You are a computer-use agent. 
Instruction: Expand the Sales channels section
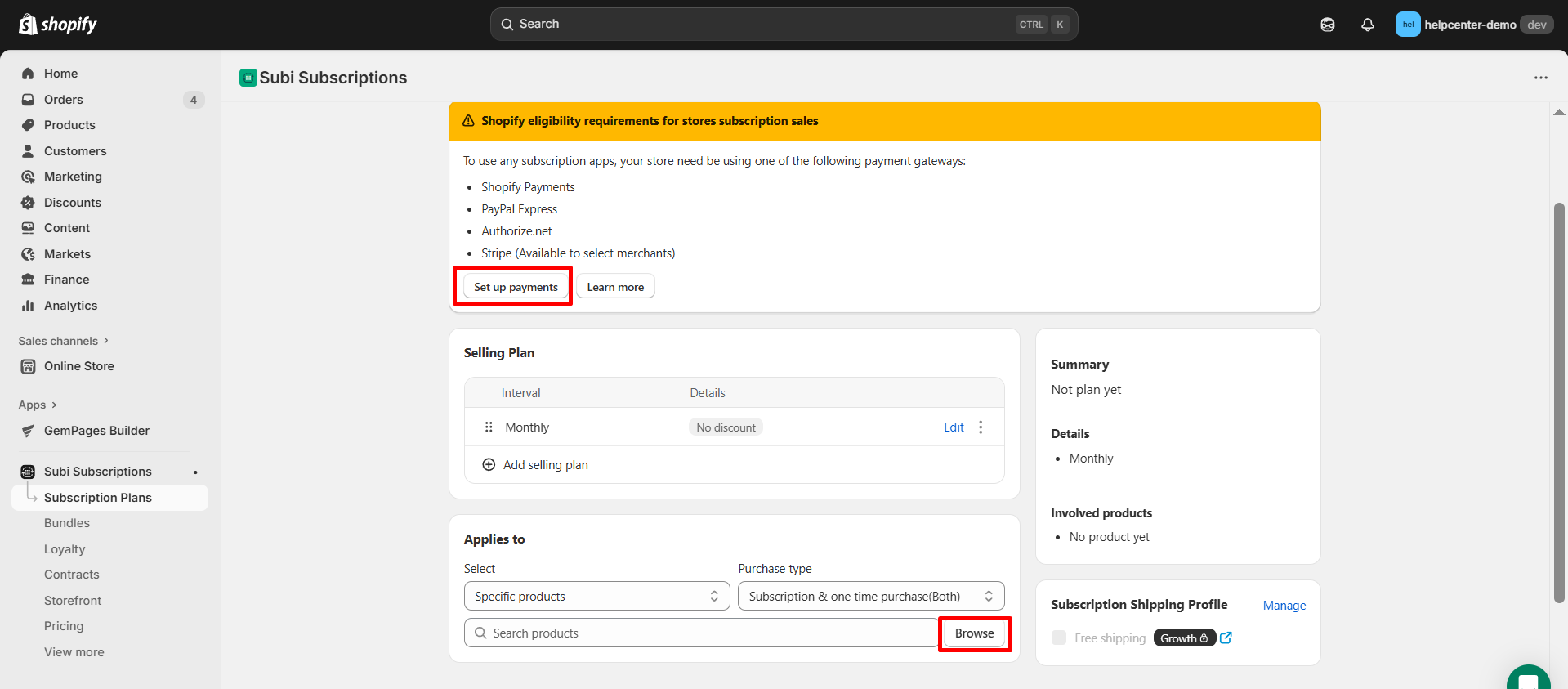[64, 341]
